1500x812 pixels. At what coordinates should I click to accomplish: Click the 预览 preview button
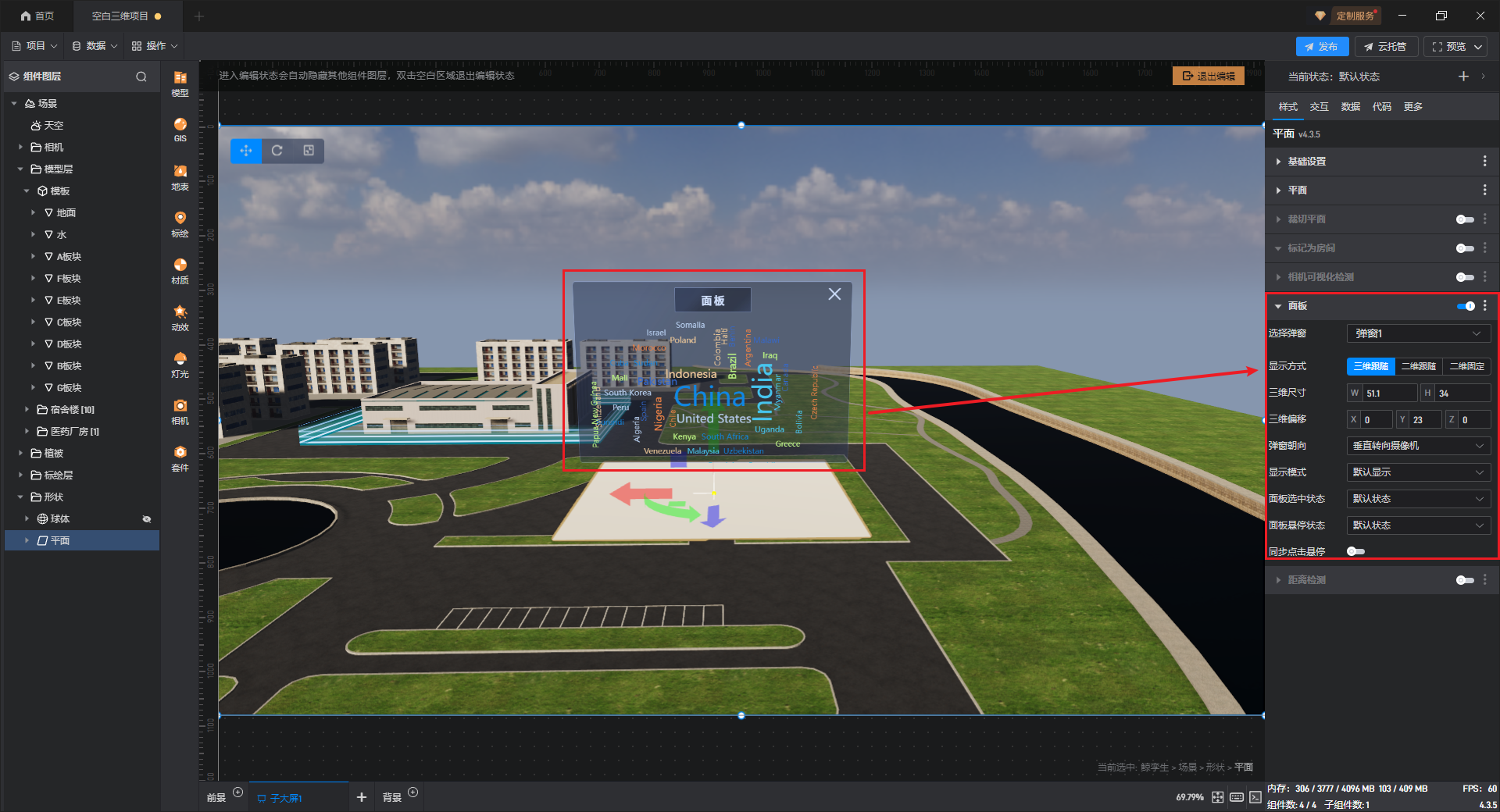tap(1449, 47)
